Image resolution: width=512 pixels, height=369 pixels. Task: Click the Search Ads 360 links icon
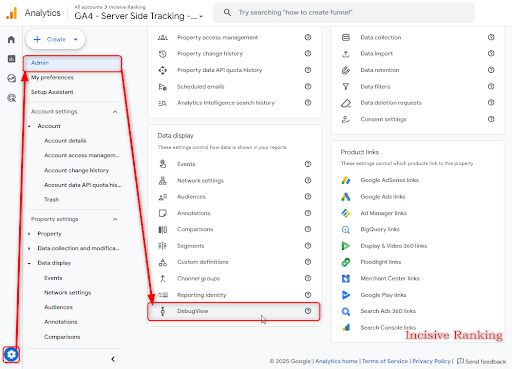[346, 311]
